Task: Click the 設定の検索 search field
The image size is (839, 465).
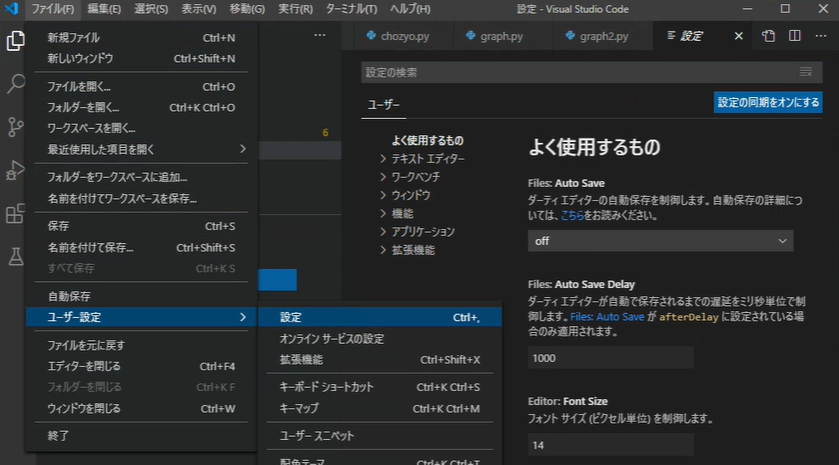Action: [592, 72]
